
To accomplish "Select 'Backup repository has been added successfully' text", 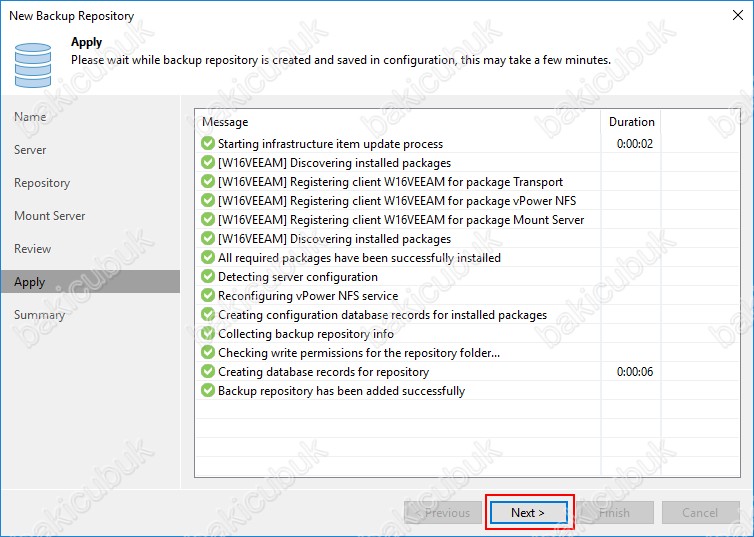I will pyautogui.click(x=341, y=391).
